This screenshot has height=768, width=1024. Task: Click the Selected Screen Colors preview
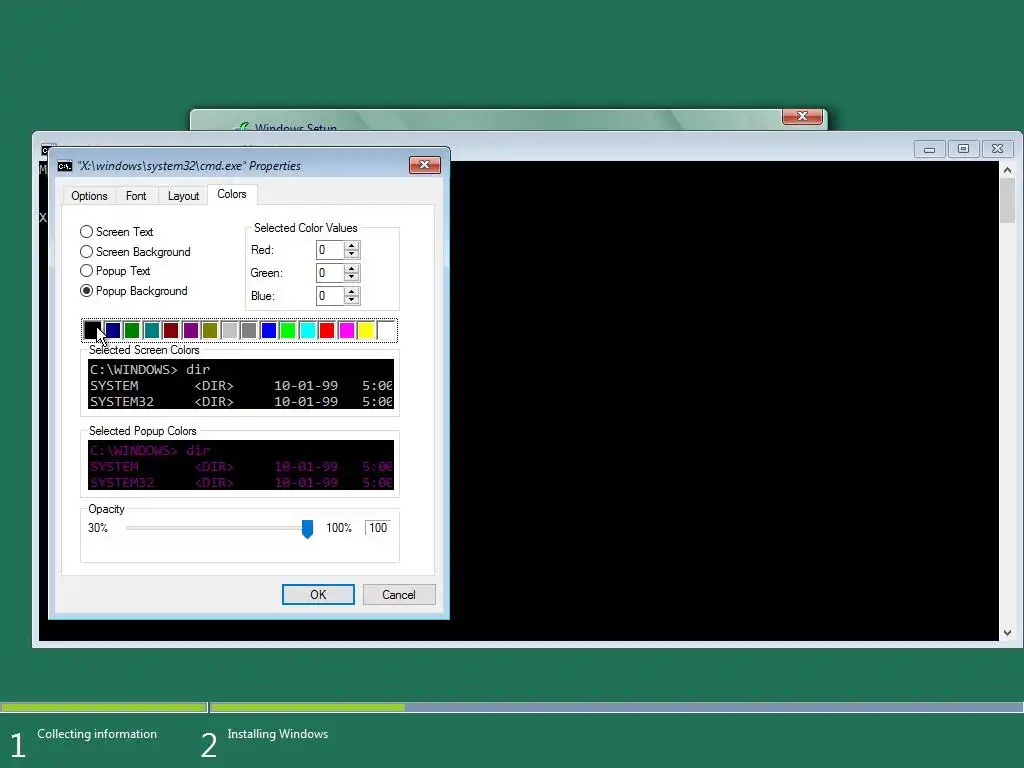[x=241, y=384]
